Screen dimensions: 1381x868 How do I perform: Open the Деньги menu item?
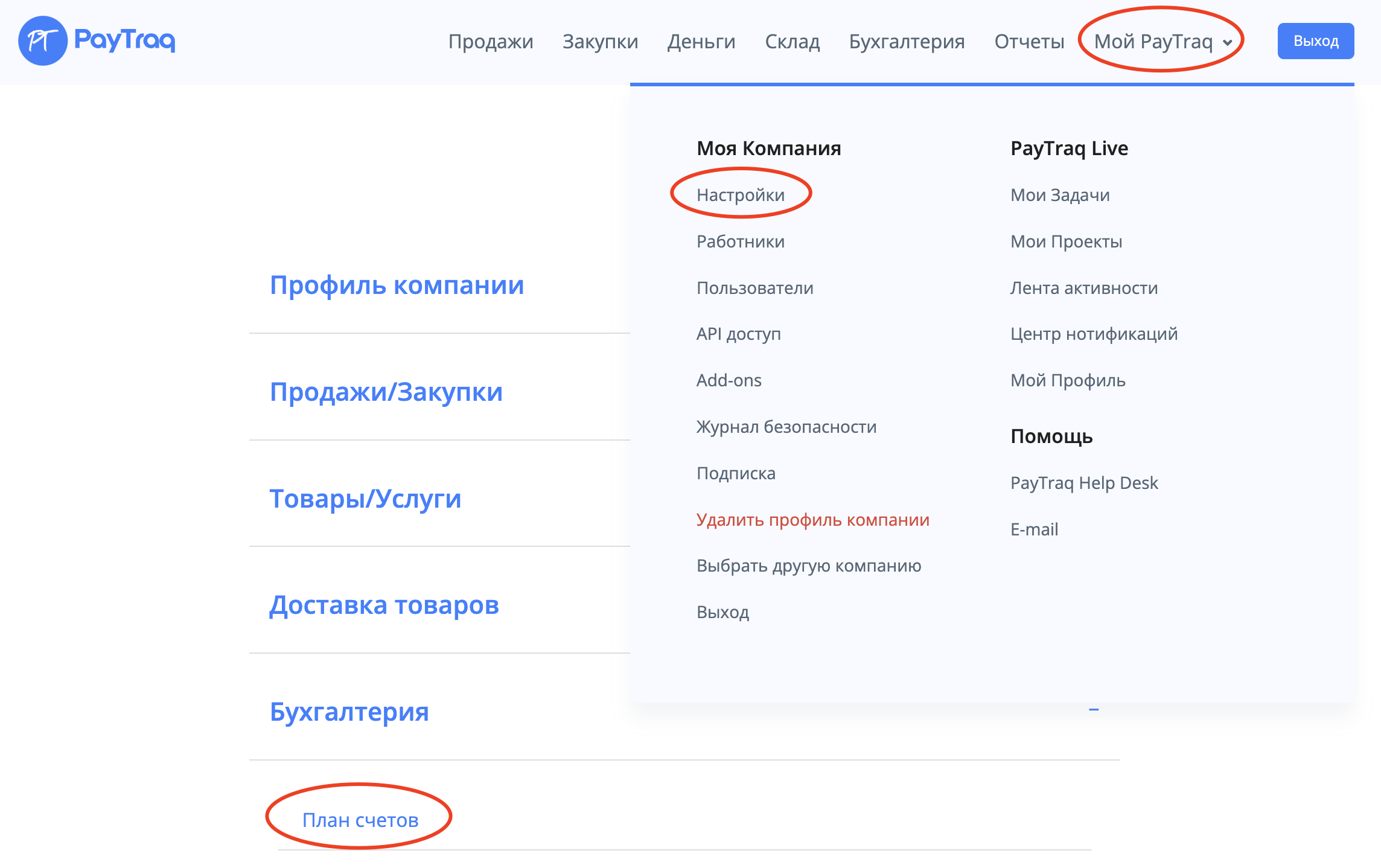[701, 41]
